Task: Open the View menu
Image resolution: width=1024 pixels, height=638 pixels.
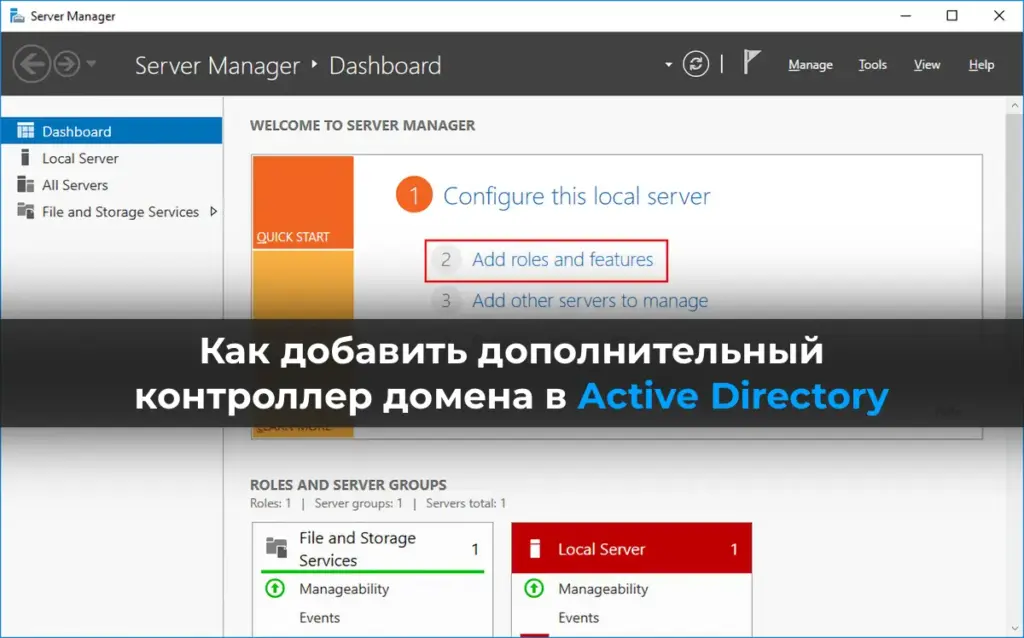Action: [x=927, y=65]
